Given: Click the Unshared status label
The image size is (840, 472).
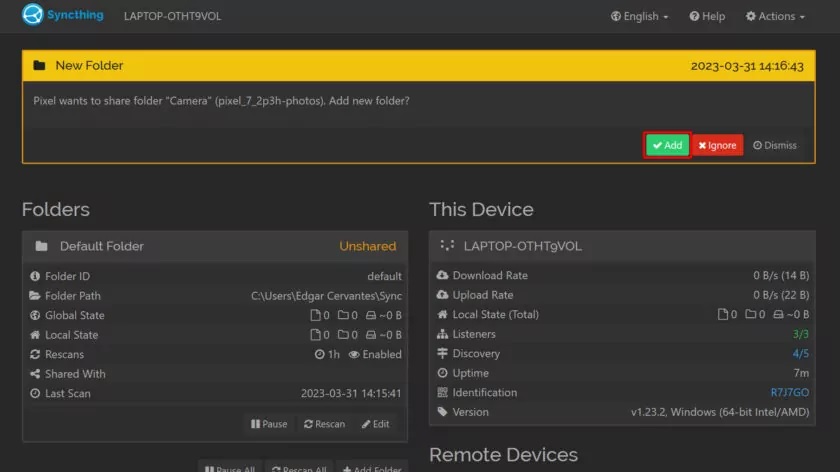Looking at the screenshot, I should [x=368, y=246].
